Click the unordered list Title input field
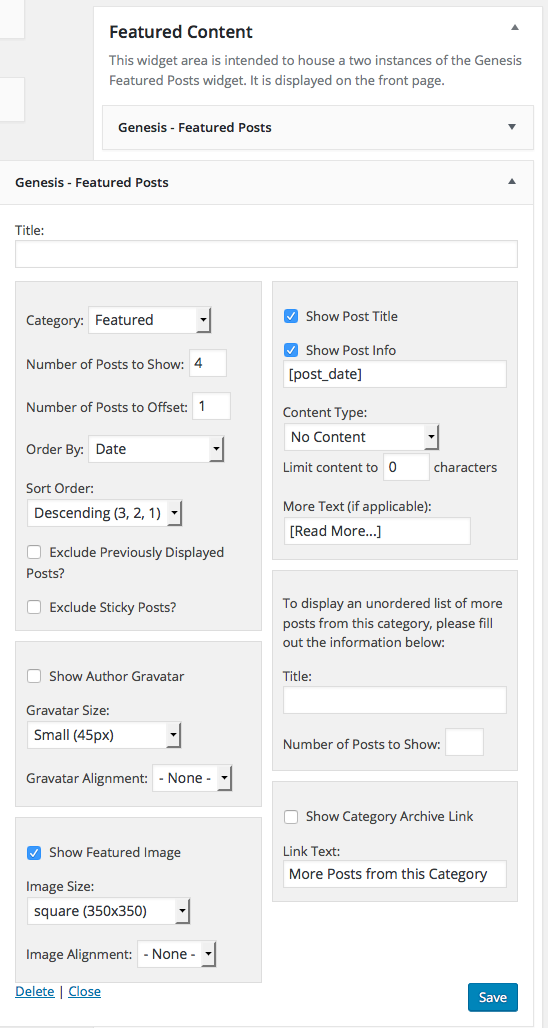The width and height of the screenshot is (548, 1028). [x=395, y=700]
